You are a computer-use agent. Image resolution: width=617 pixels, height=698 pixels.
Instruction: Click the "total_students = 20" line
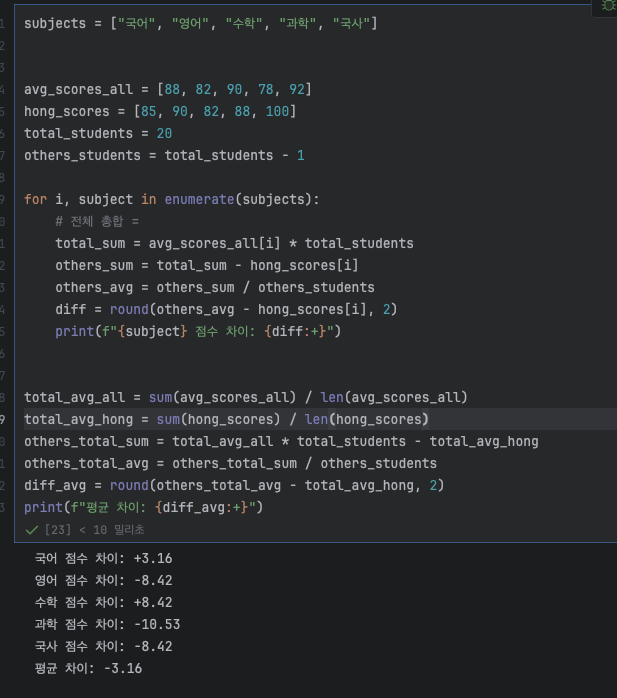coord(98,134)
